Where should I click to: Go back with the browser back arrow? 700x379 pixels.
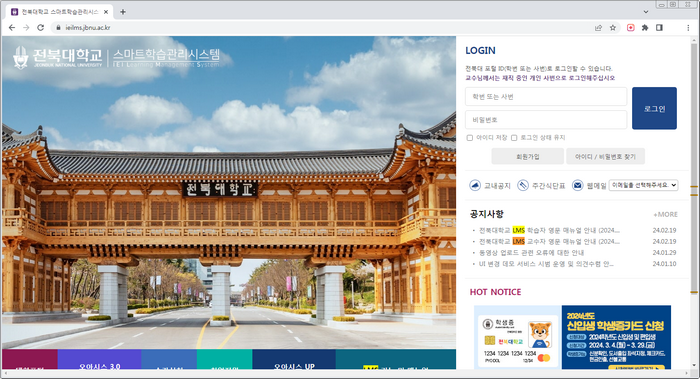(x=12, y=28)
